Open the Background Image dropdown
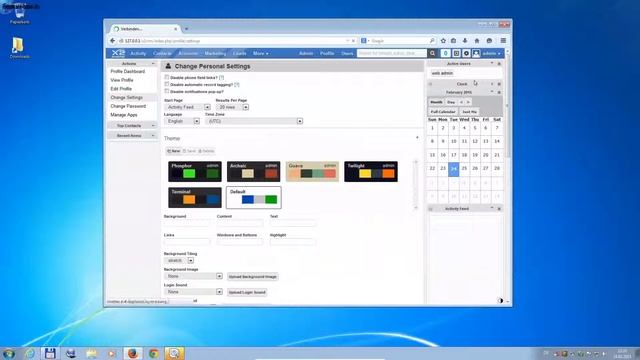The height and width of the screenshot is (360, 640). [x=193, y=276]
